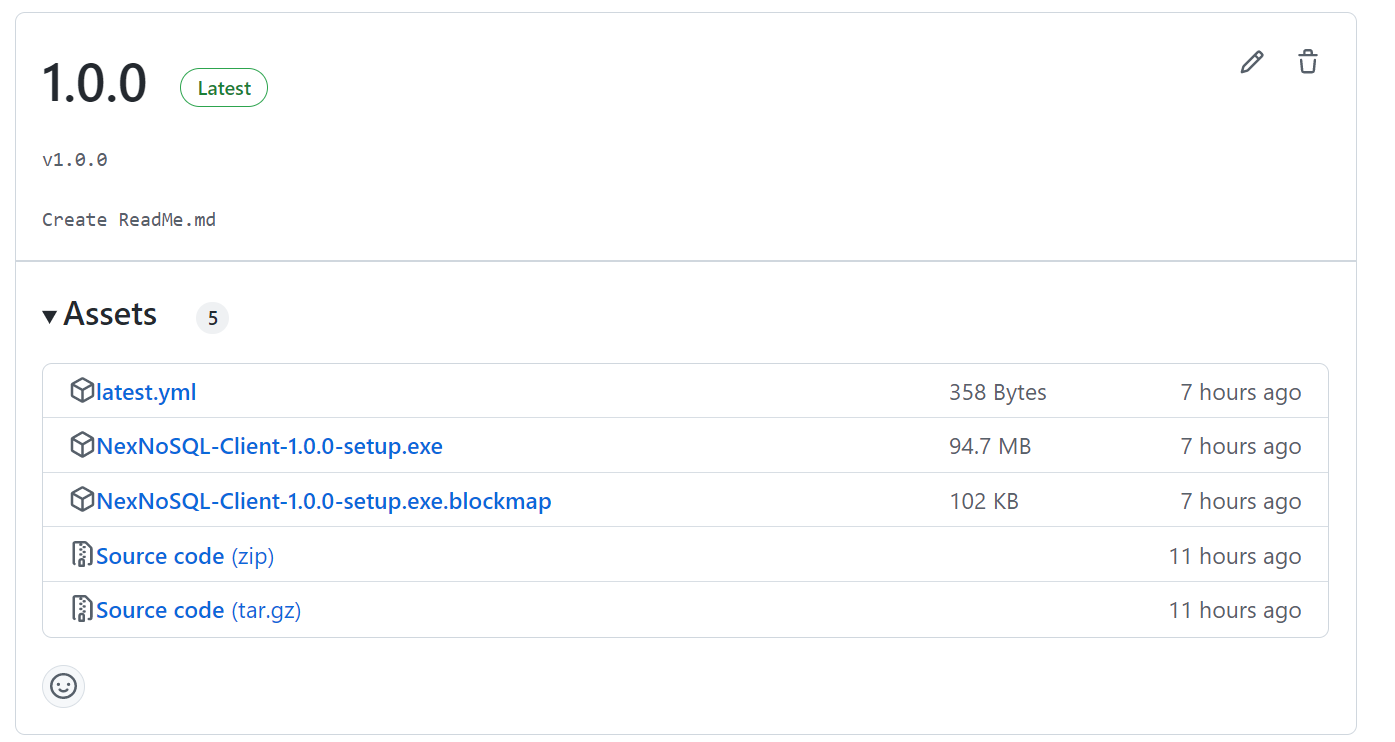
Task: Click the archive icon beside Source code (tar.gz)
Action: [x=82, y=608]
